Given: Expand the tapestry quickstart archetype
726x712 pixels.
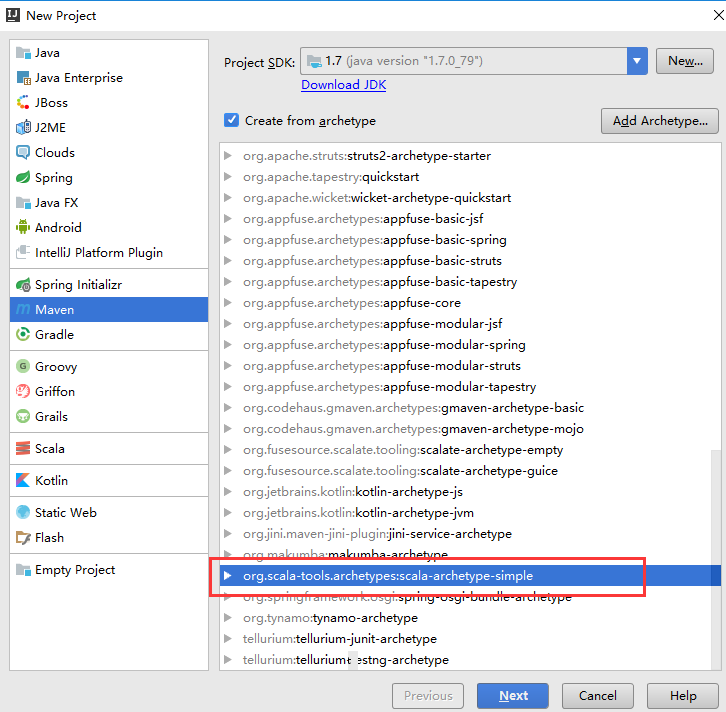Looking at the screenshot, I should coord(227,177).
